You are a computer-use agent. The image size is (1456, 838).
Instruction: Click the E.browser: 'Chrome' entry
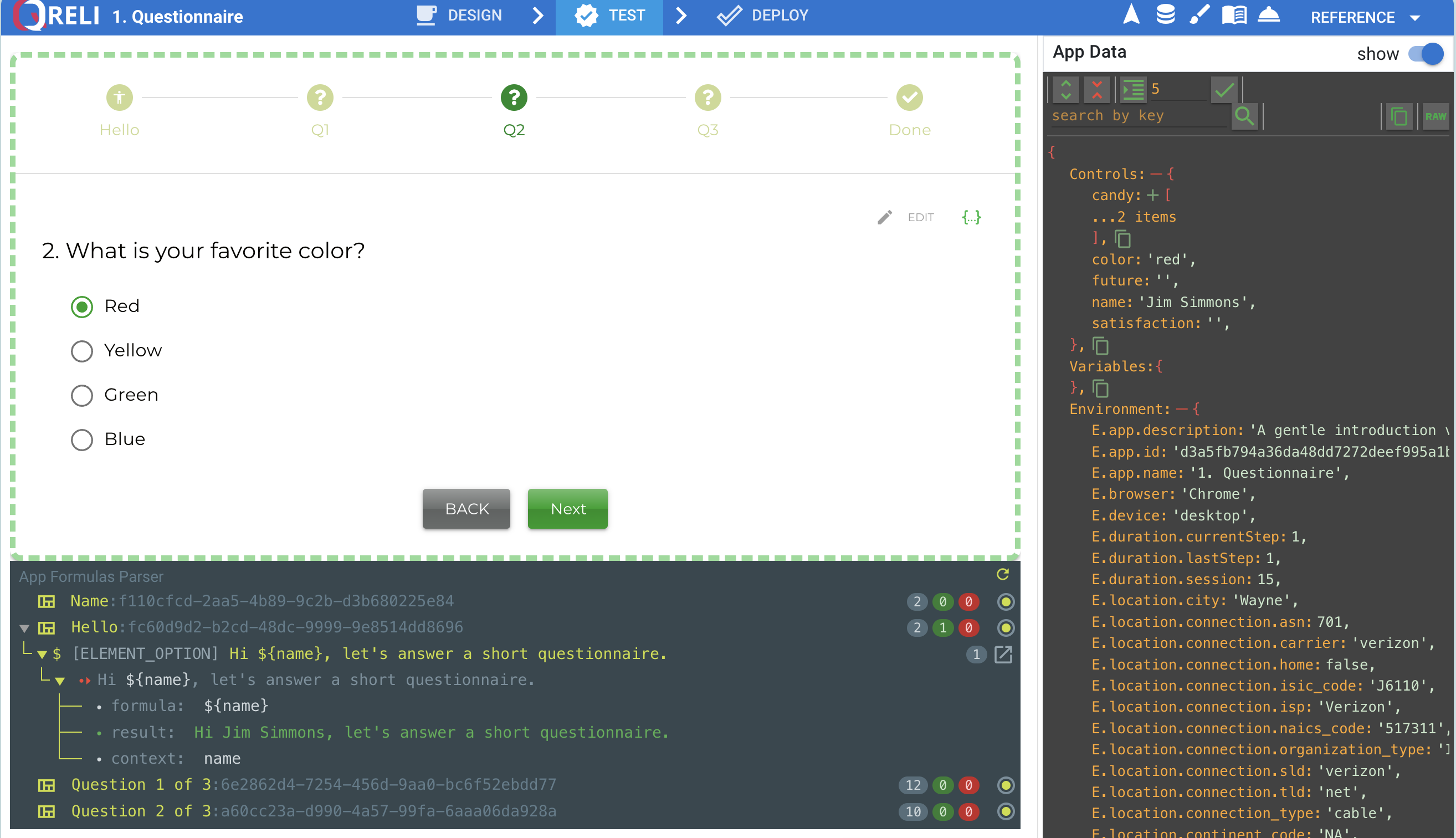[x=1173, y=494]
